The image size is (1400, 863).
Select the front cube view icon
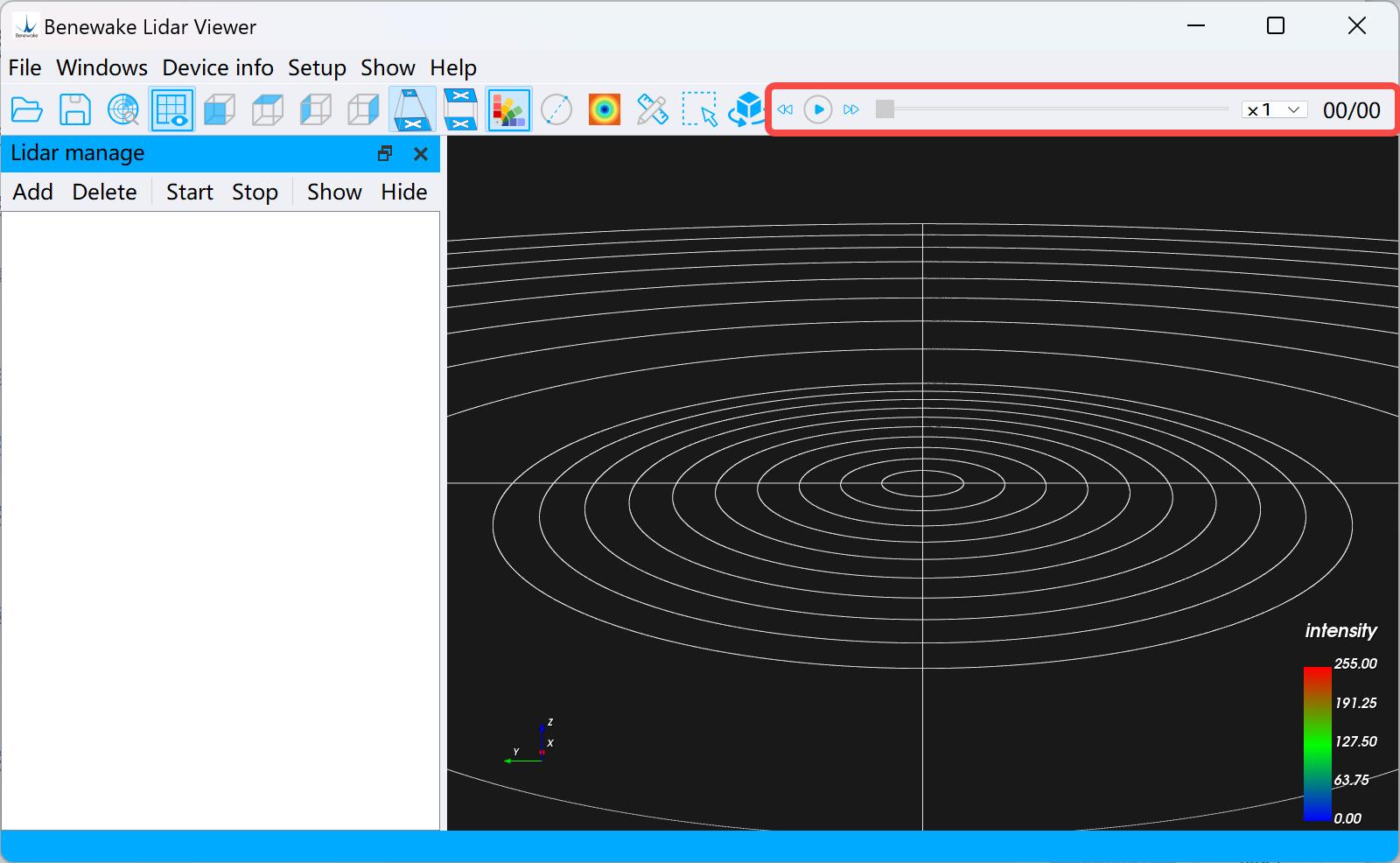click(x=220, y=110)
